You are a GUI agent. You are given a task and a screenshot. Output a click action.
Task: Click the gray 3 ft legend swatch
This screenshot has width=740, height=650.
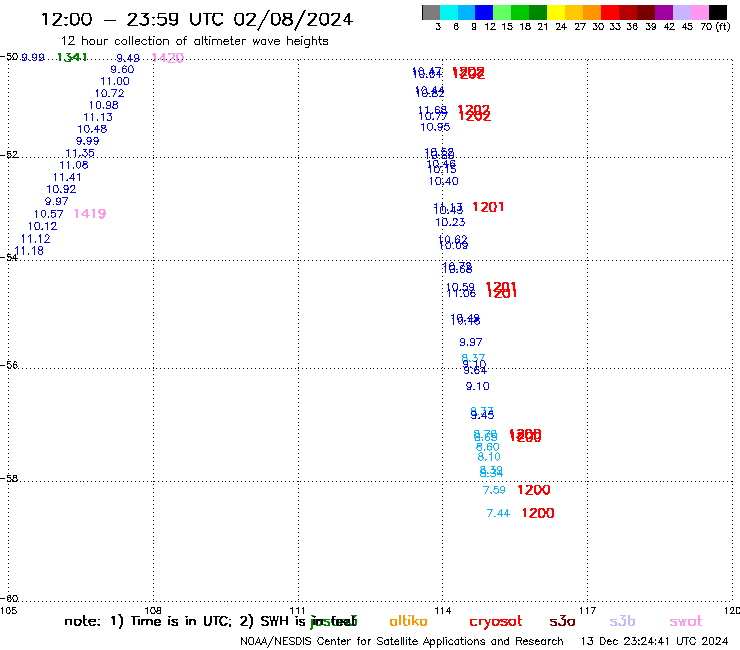pos(431,12)
